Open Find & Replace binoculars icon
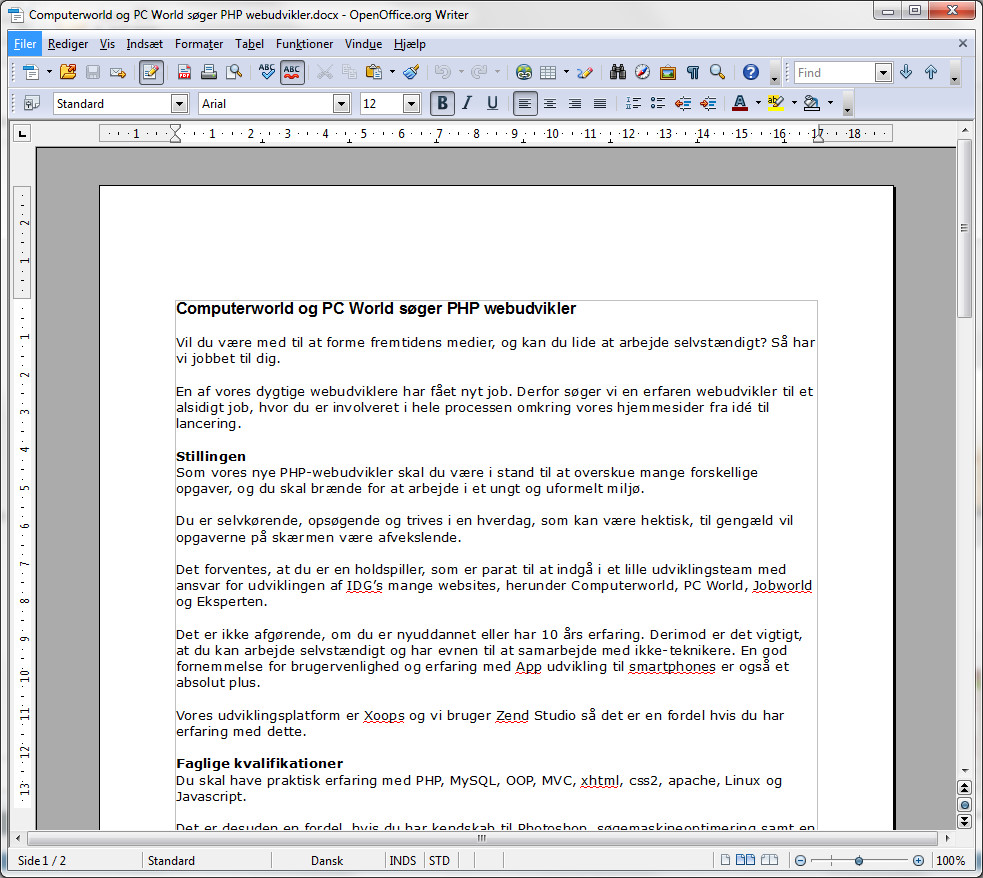The height and width of the screenshot is (878, 983). (617, 72)
